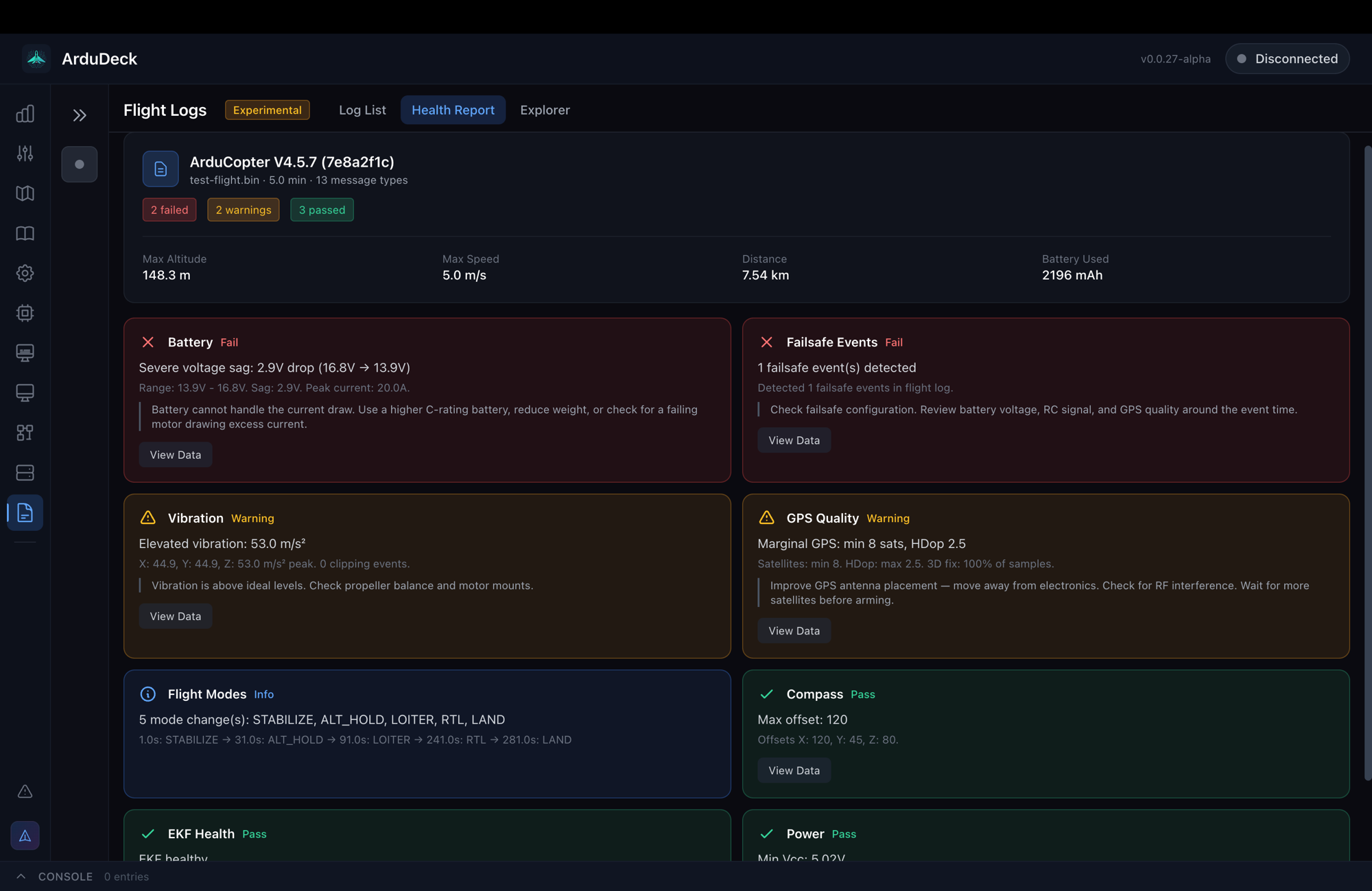Toggle the Disconnected connection status button
This screenshot has height=891, width=1372.
click(1287, 59)
